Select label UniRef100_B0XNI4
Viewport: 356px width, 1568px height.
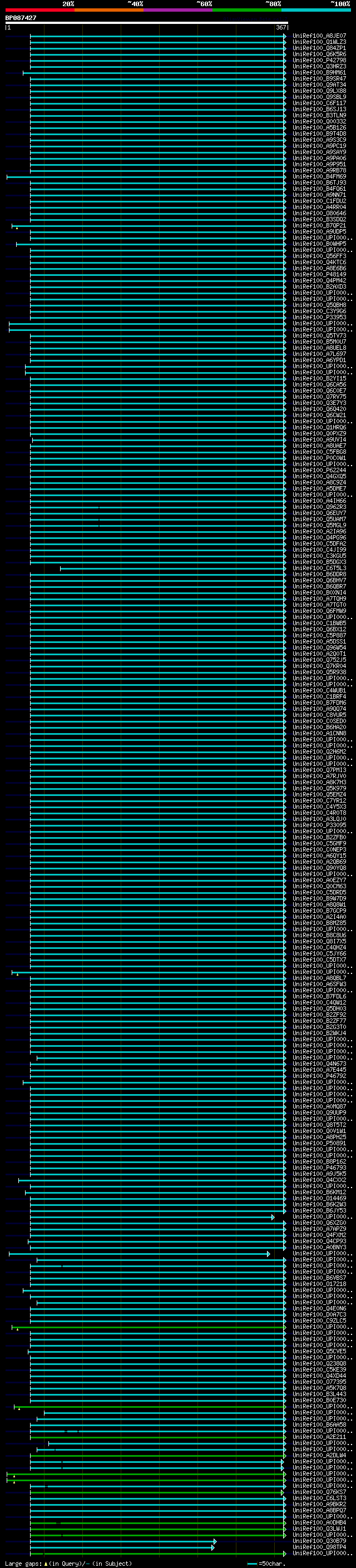pos(319,593)
